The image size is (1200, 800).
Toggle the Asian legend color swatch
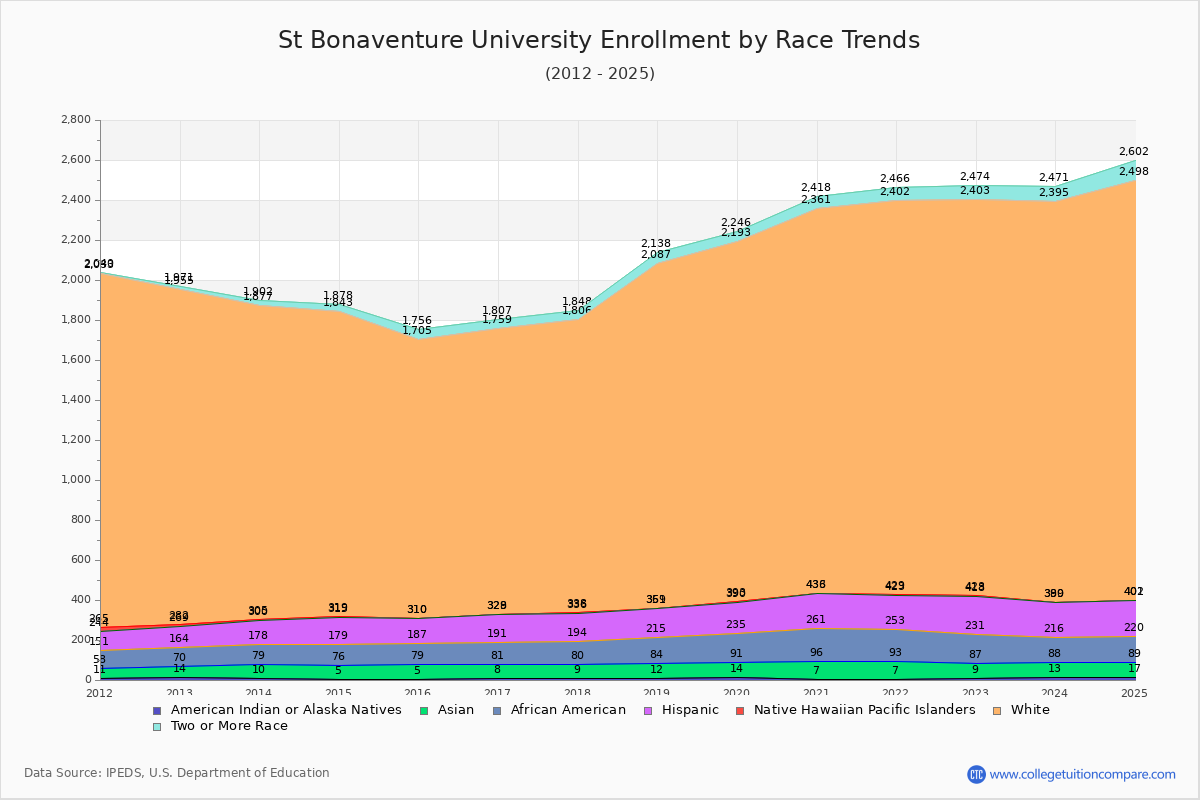click(x=424, y=710)
